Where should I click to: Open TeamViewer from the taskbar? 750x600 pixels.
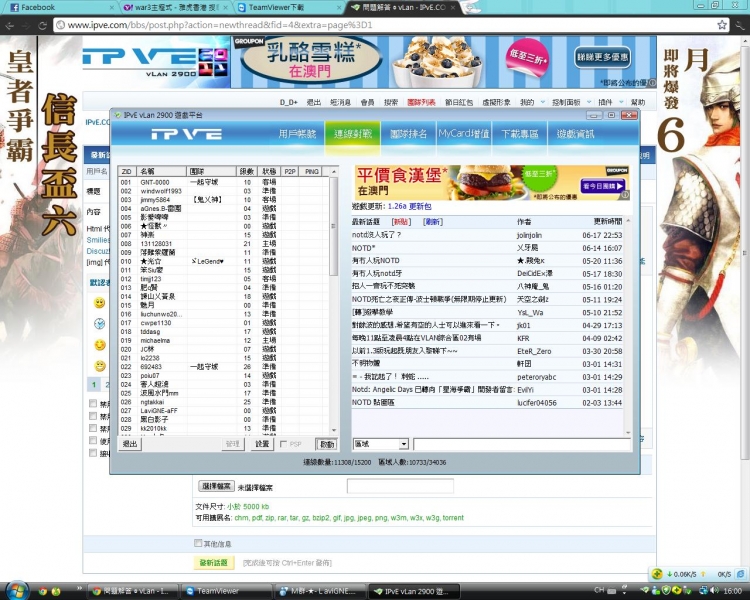tap(226, 591)
